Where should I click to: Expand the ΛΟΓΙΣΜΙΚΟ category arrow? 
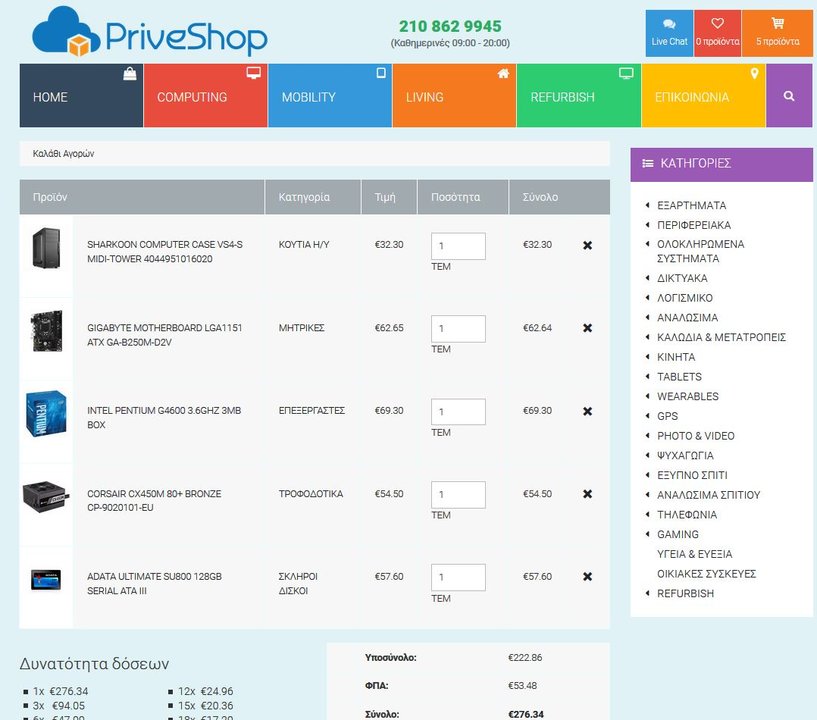coord(648,298)
